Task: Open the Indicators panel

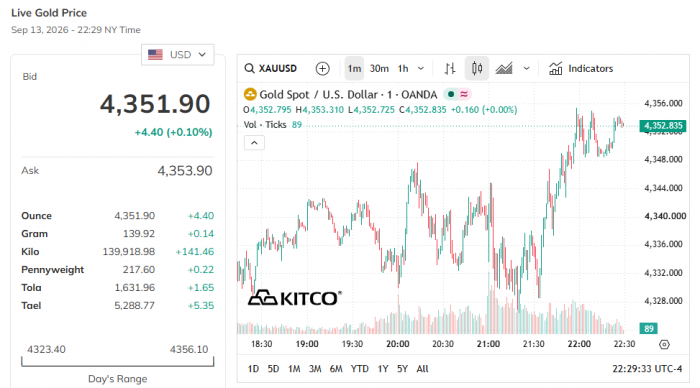Action: click(x=581, y=69)
